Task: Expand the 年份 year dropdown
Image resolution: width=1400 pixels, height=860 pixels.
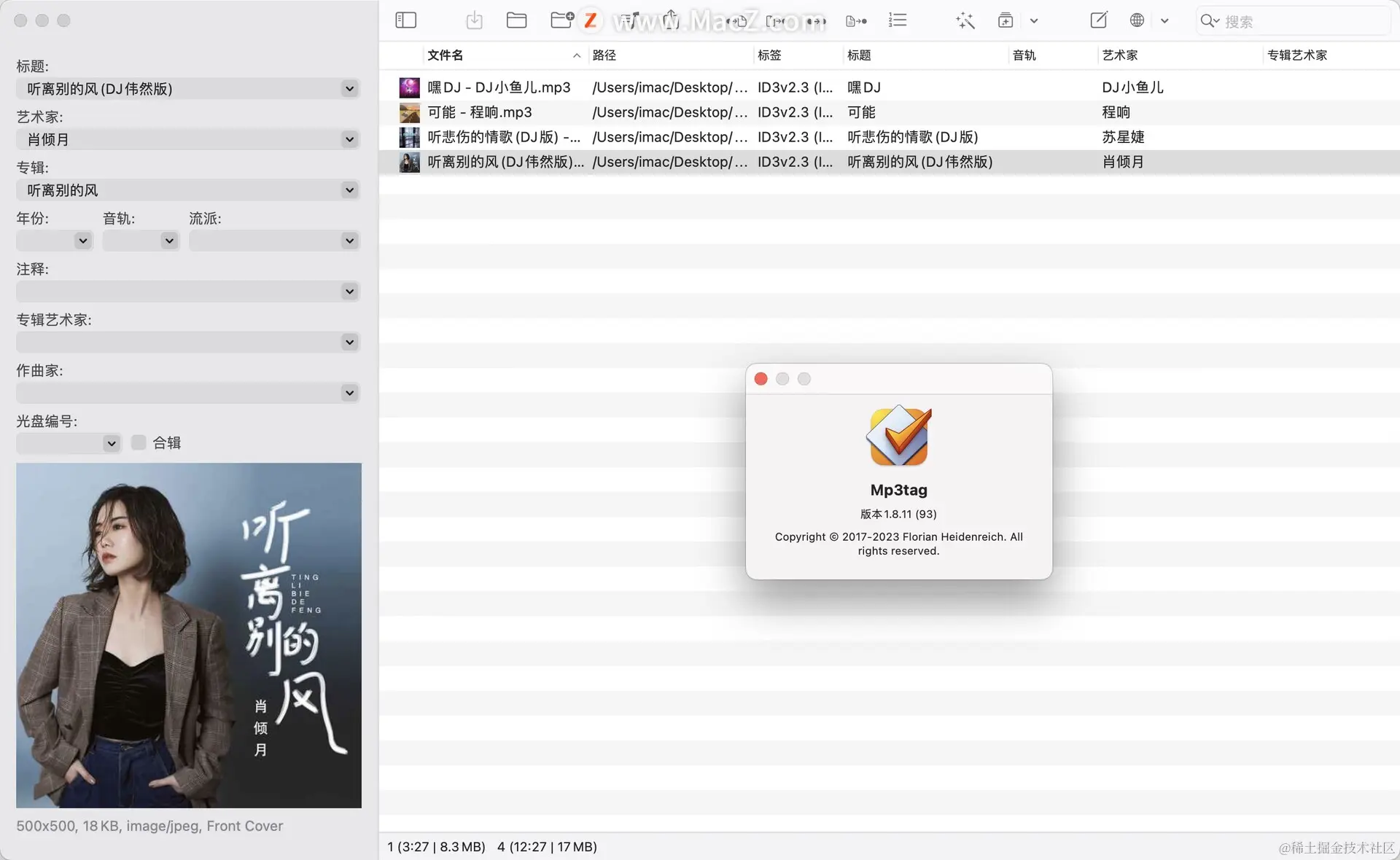Action: [83, 241]
